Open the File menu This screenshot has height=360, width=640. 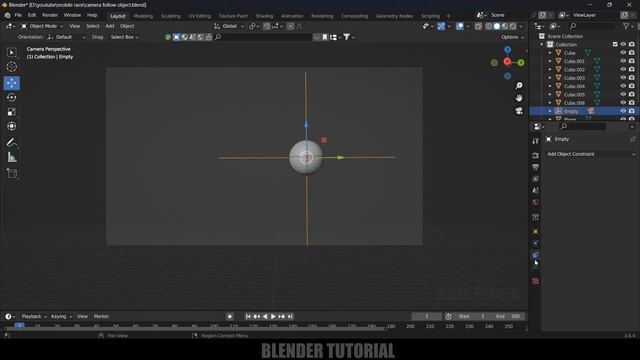18,15
